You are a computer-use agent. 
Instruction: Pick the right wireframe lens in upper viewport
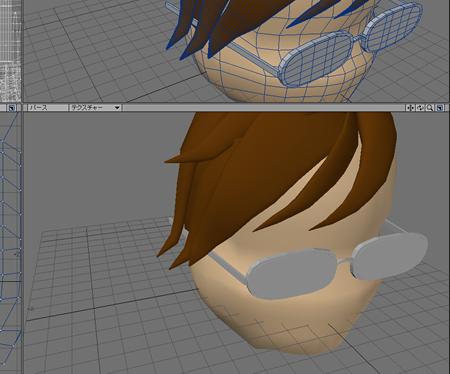[393, 27]
